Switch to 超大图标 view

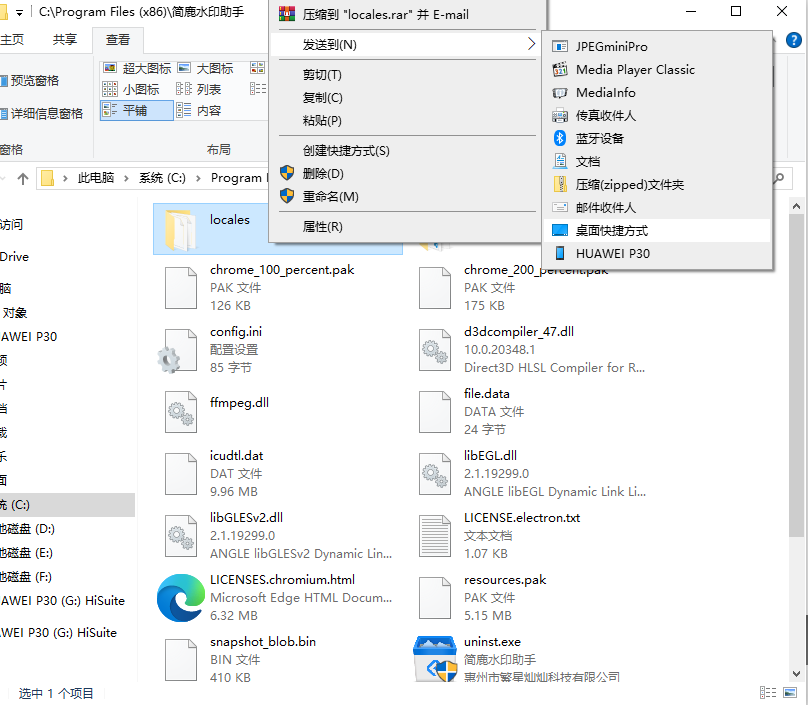147,67
